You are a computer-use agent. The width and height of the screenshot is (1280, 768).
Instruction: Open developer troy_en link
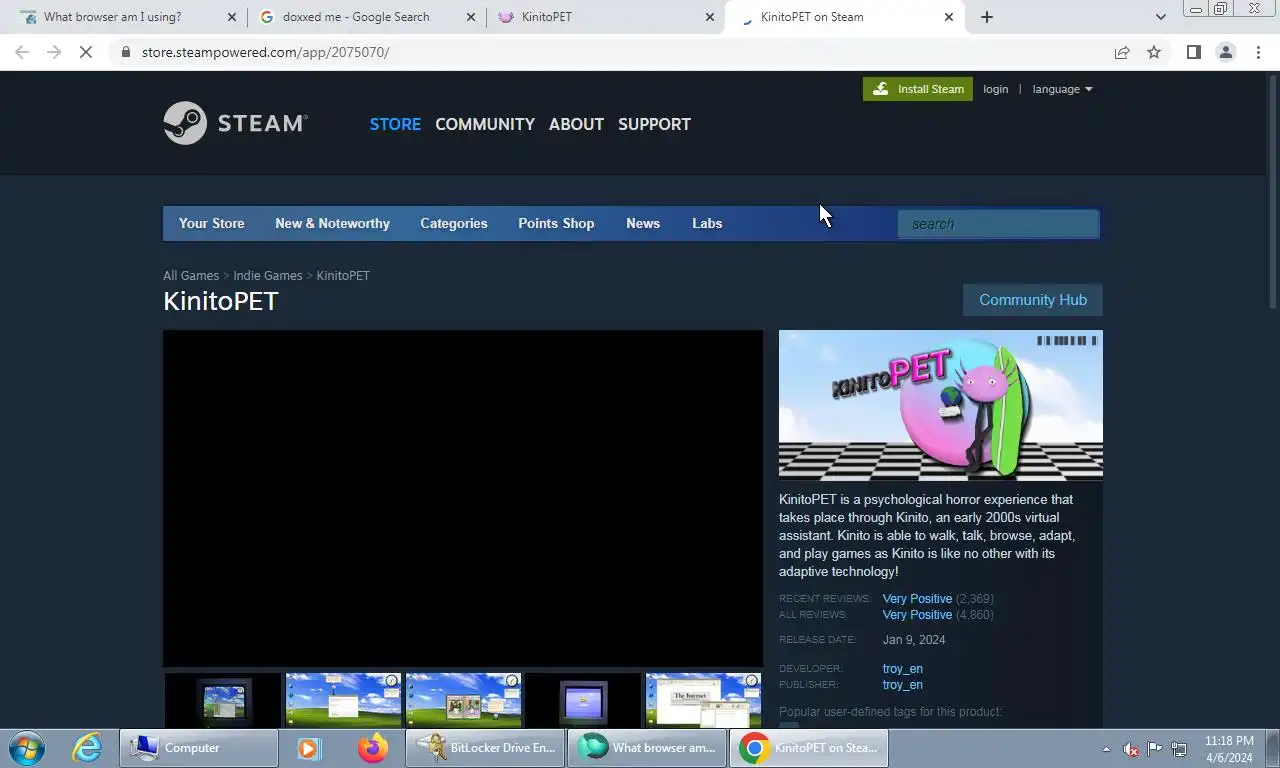[x=902, y=669]
